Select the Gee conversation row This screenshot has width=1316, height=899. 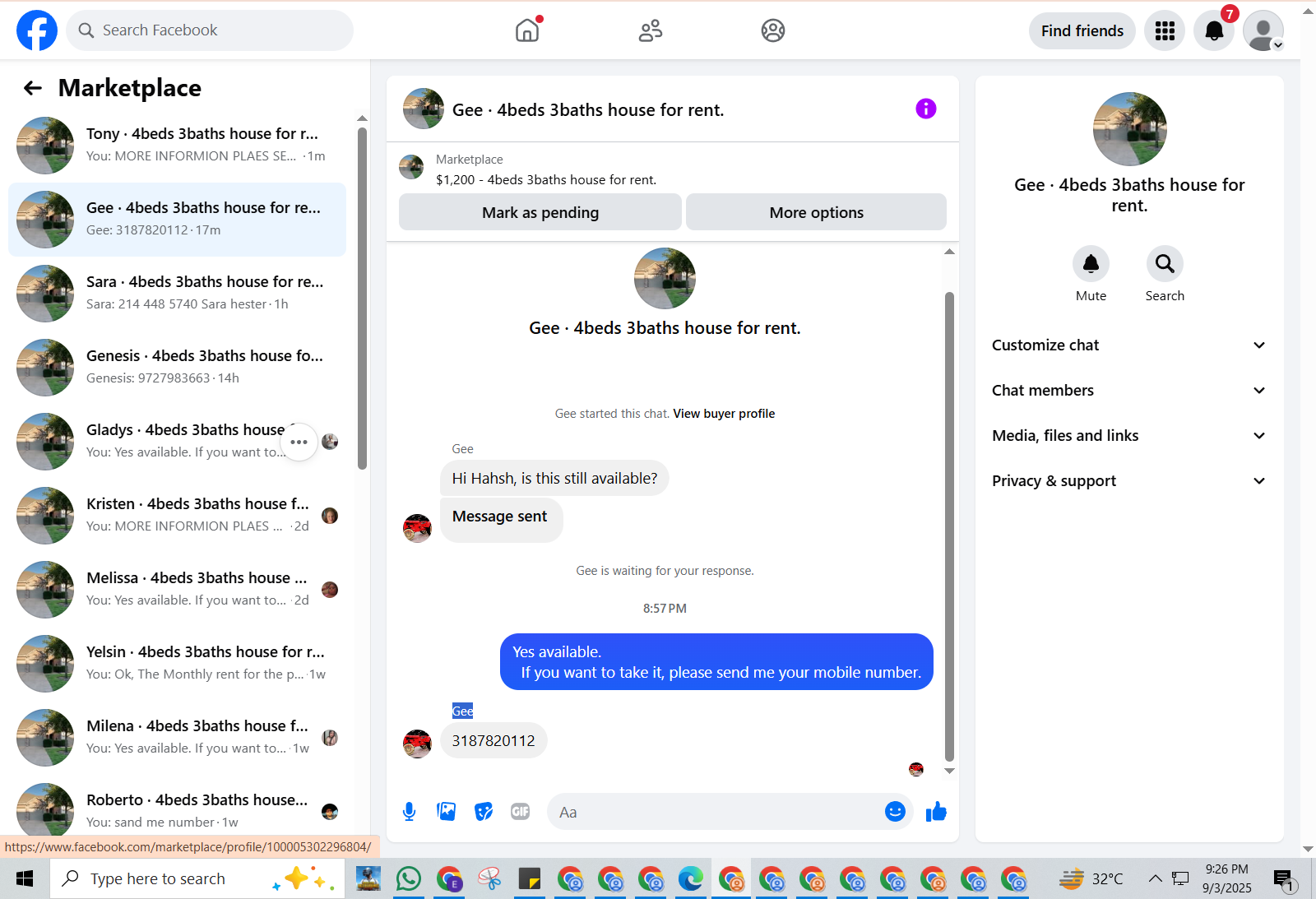177,220
